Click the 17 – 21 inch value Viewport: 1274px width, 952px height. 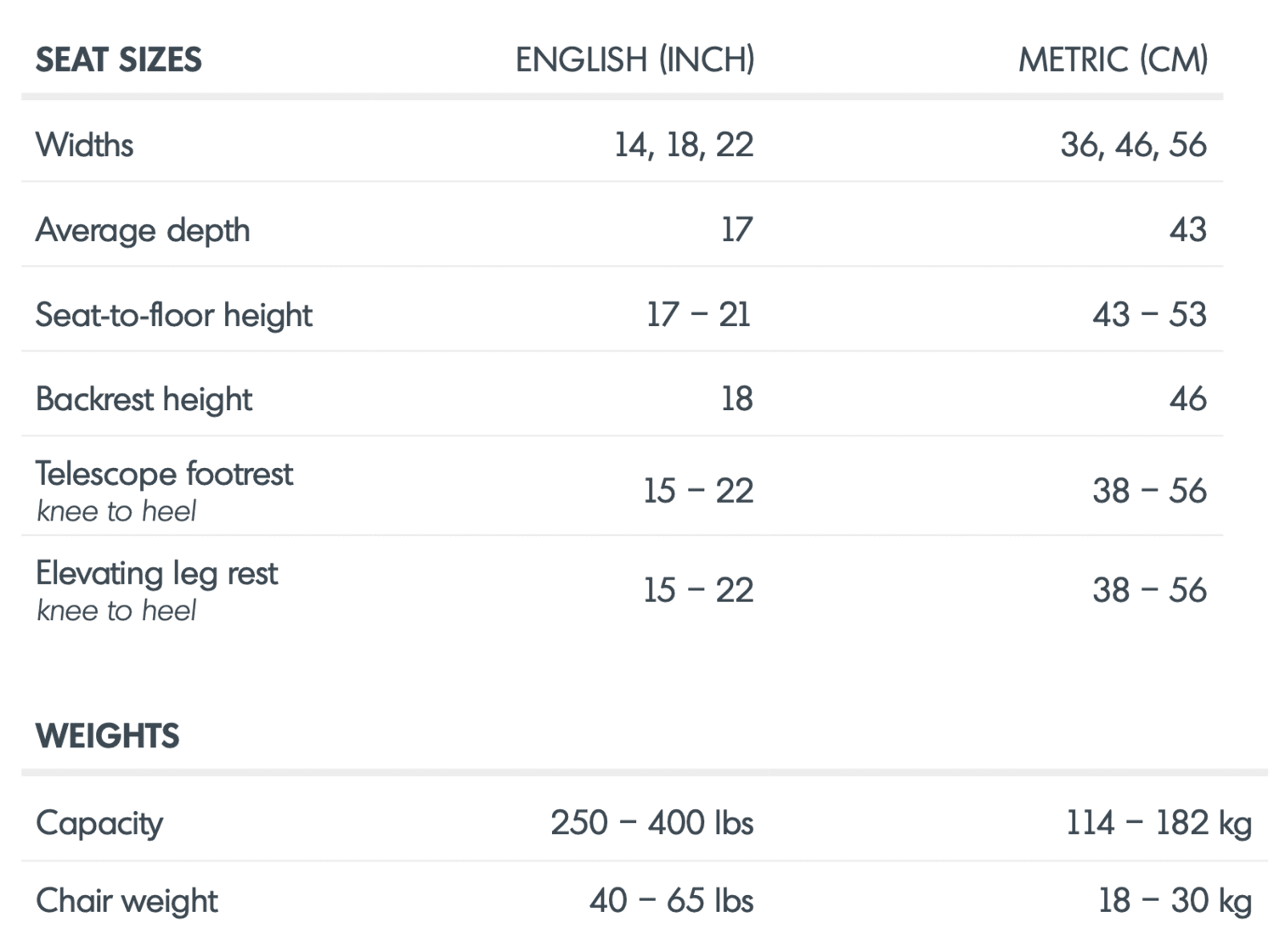(x=698, y=315)
